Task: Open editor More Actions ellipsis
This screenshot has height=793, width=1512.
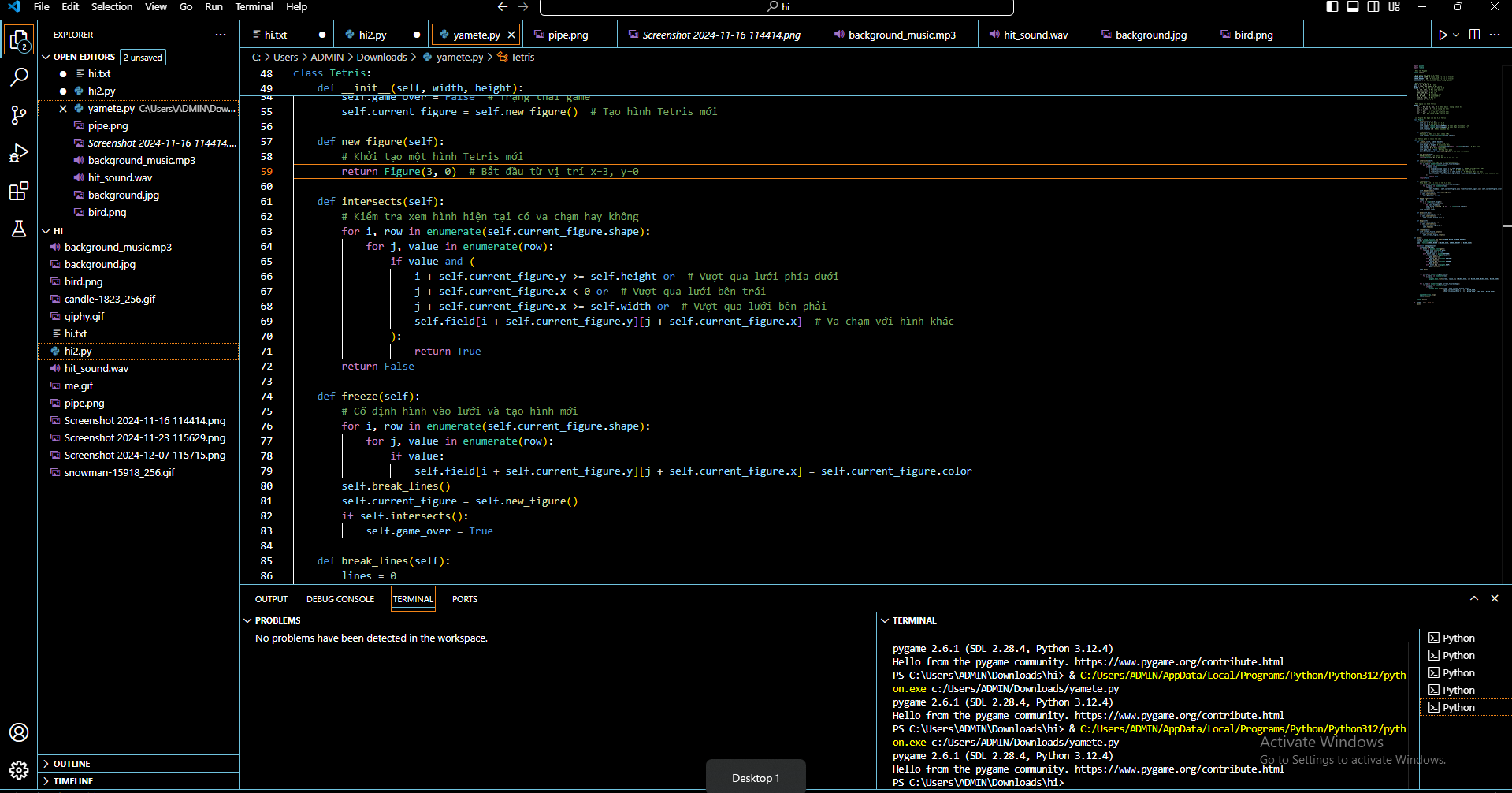Action: coord(1495,35)
